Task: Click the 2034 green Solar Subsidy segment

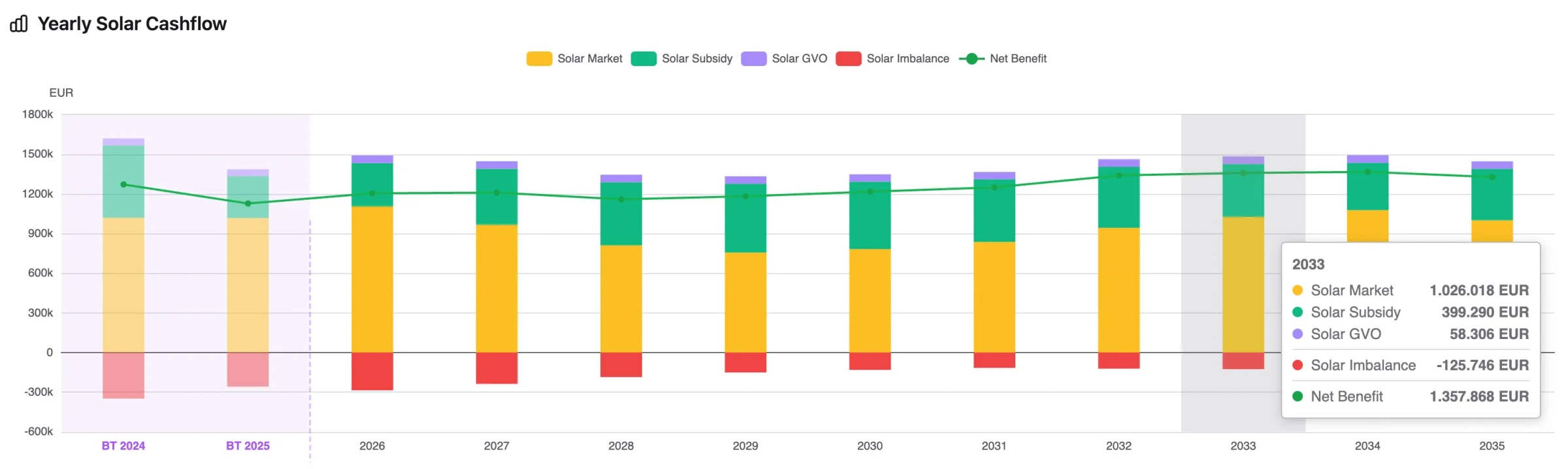Action: pos(1368,187)
